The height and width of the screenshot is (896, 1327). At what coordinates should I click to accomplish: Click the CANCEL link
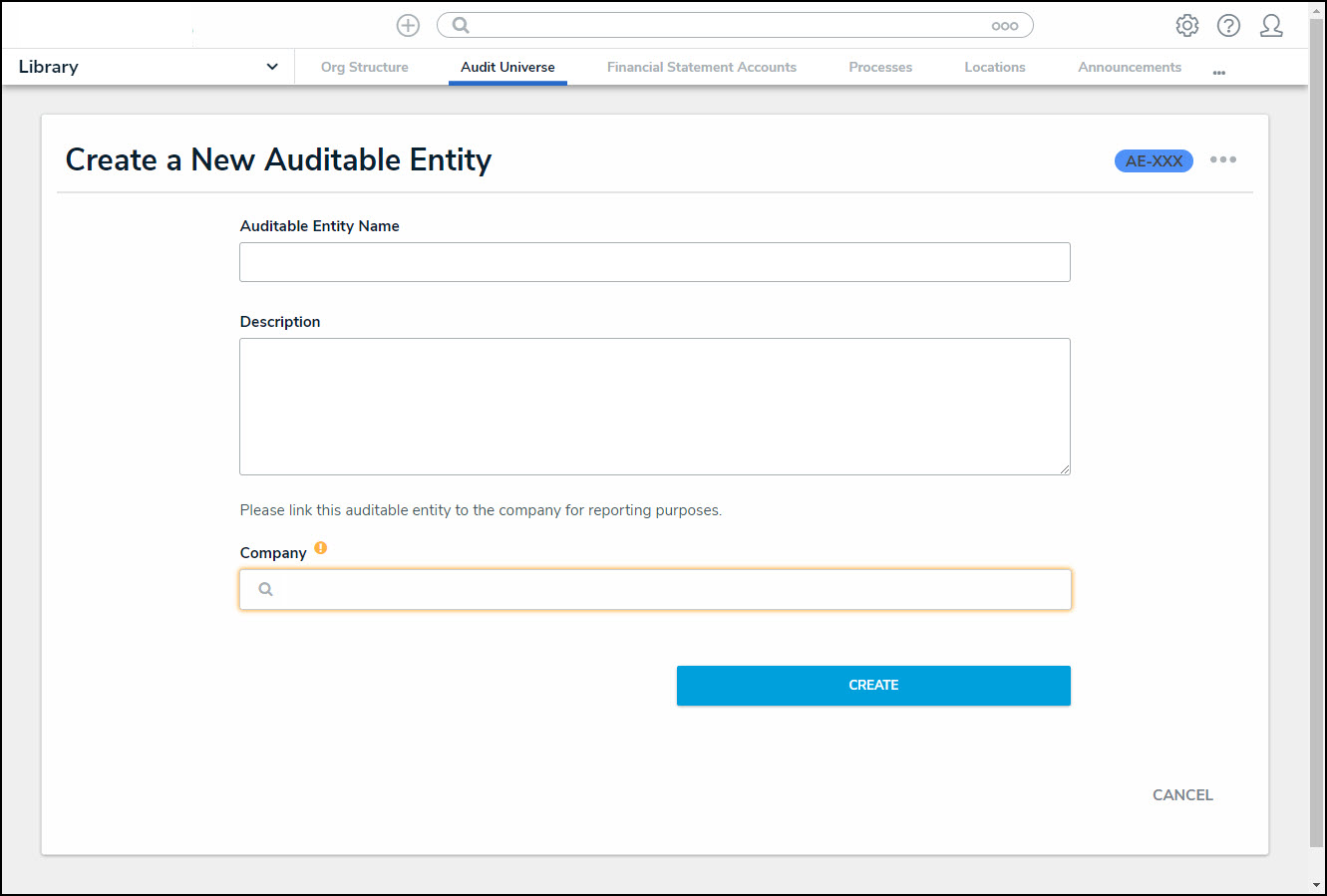coord(1182,794)
